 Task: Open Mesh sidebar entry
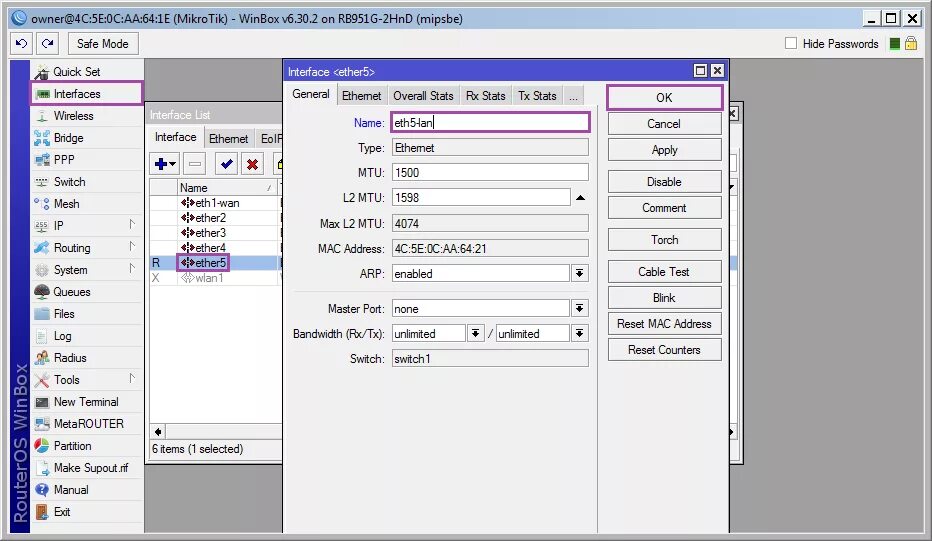(x=87, y=204)
